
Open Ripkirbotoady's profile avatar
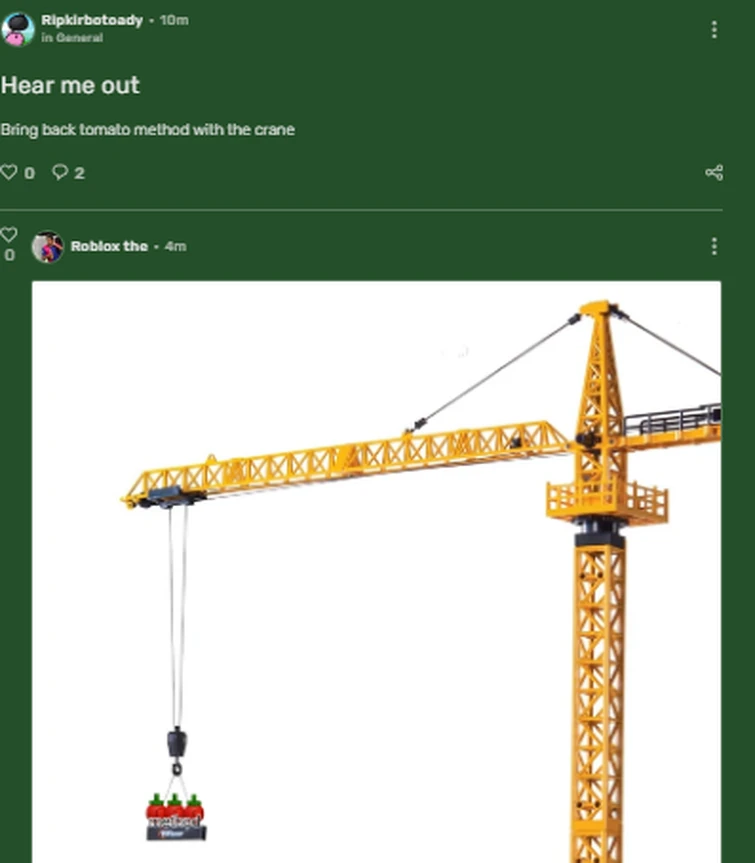click(x=18, y=29)
